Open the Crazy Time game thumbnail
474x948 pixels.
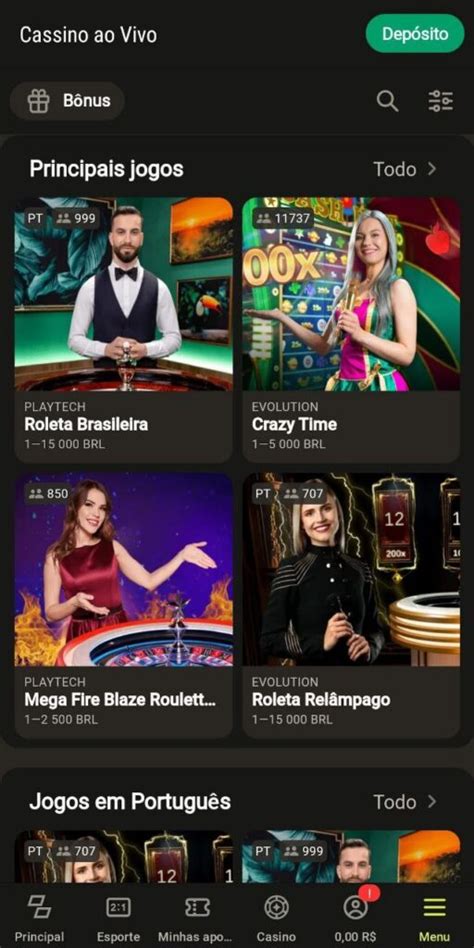(351, 294)
